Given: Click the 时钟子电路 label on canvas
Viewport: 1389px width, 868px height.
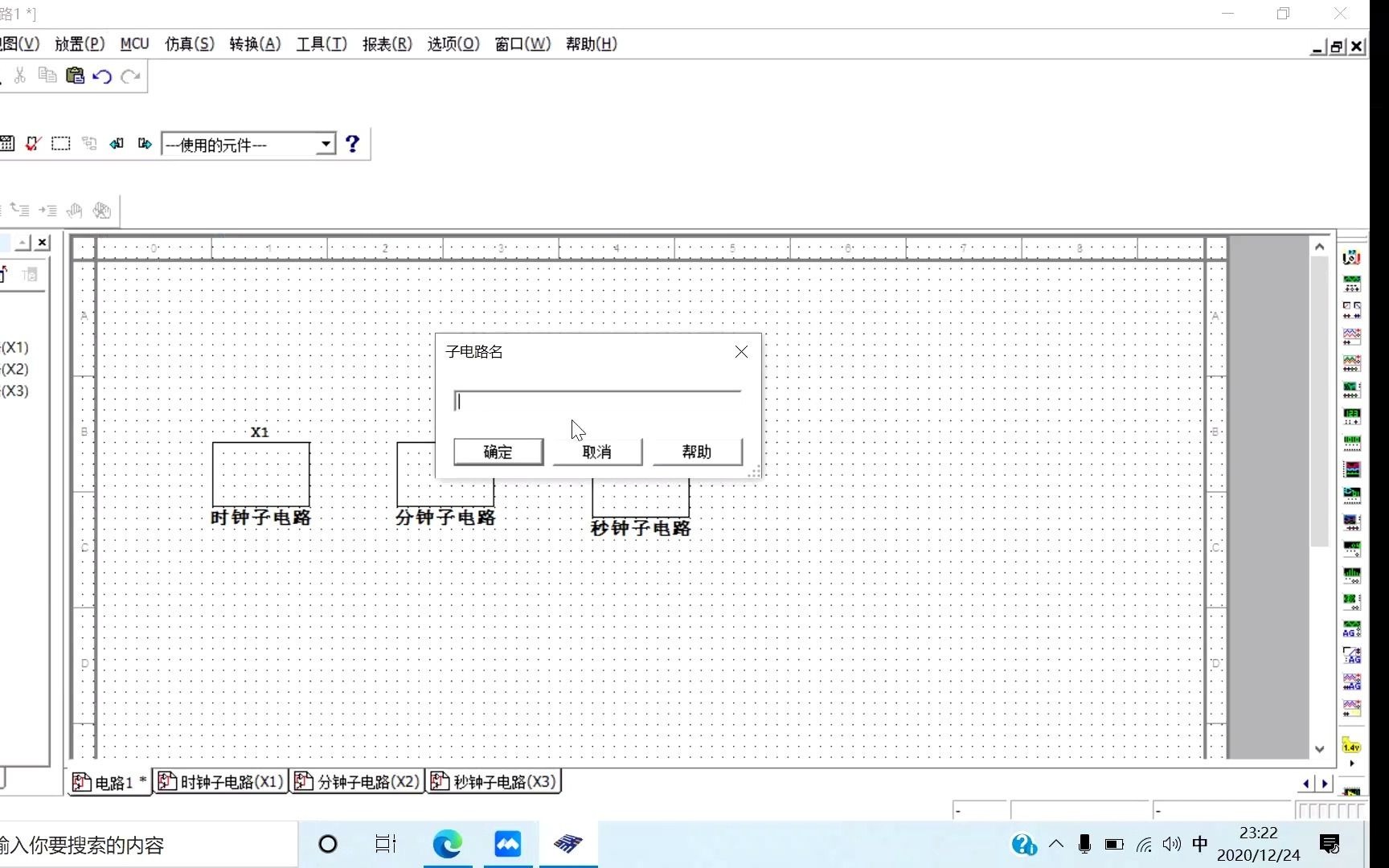Looking at the screenshot, I should pos(260,518).
